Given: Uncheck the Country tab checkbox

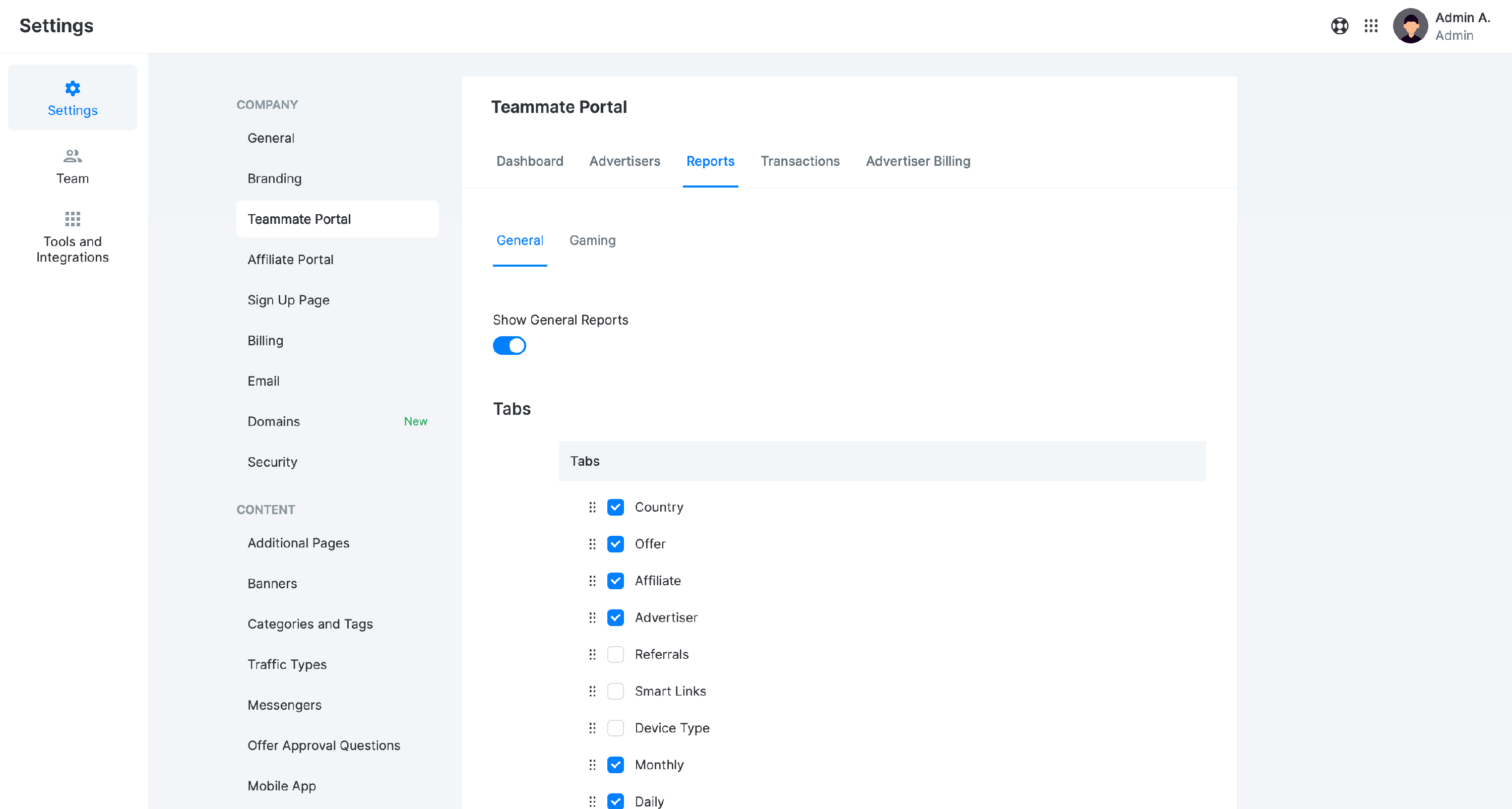Looking at the screenshot, I should point(616,507).
